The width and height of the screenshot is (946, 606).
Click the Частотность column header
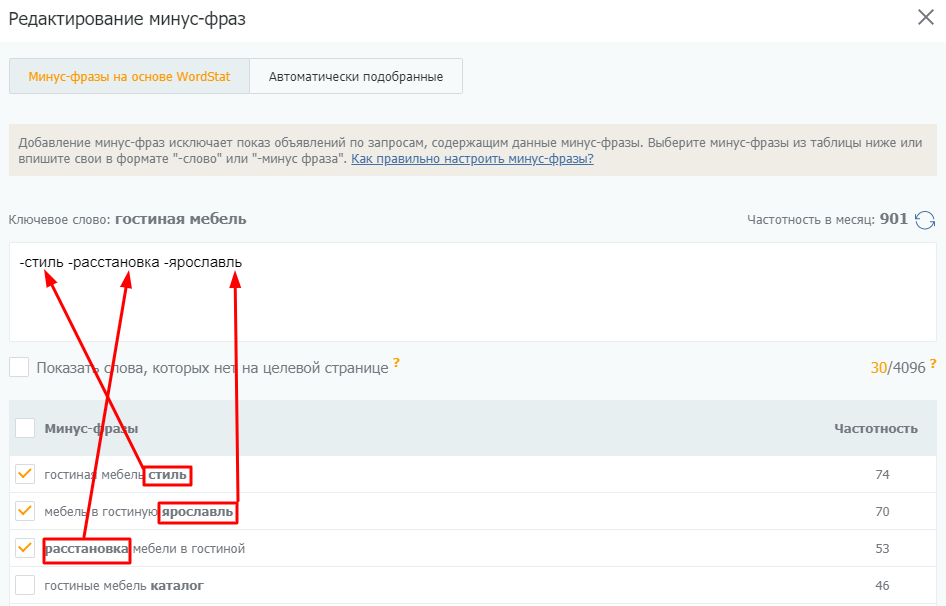coord(875,429)
